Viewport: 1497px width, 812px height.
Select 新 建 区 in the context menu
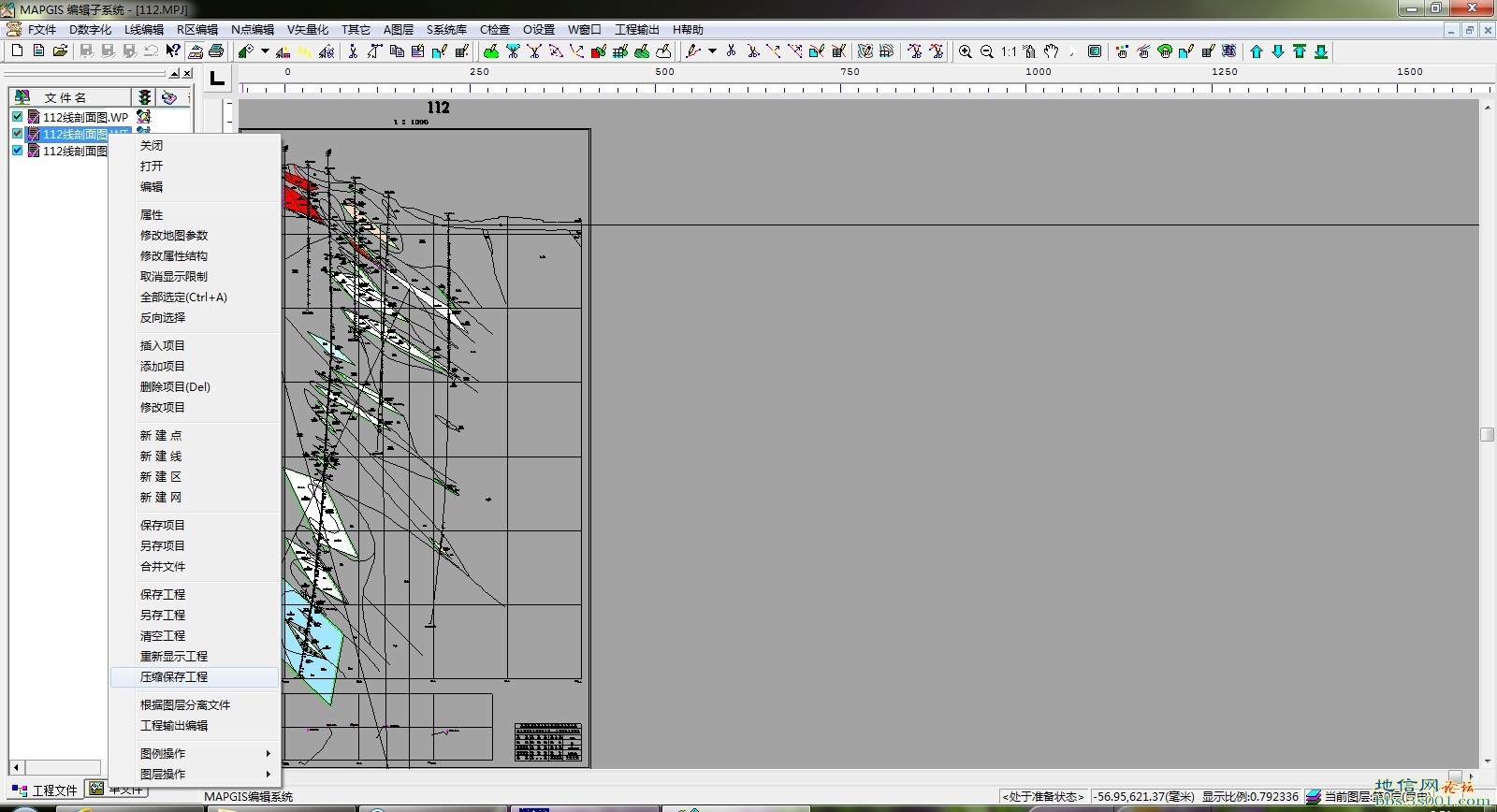(x=195, y=476)
